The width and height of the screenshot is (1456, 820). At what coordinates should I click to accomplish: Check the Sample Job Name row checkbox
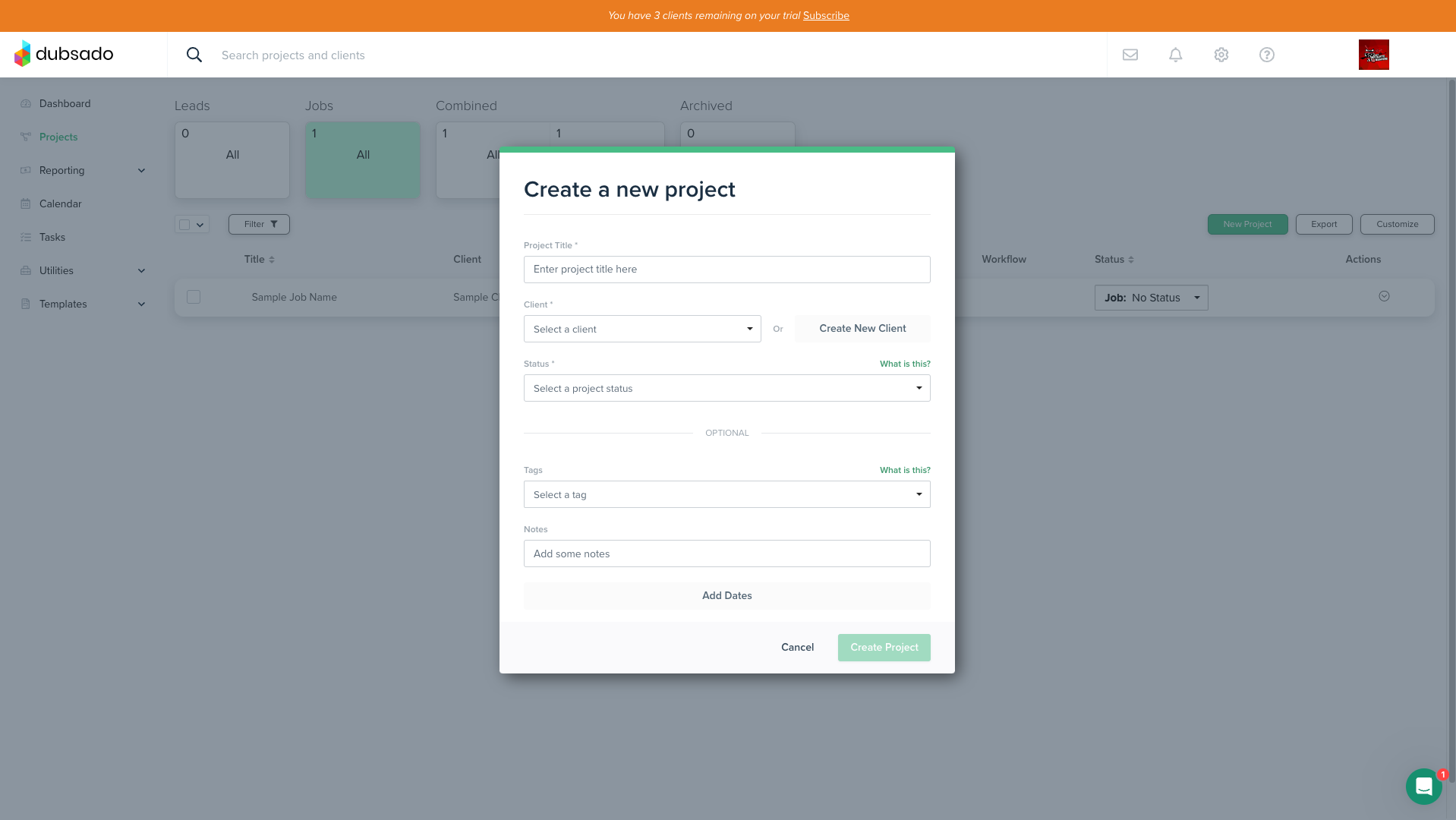pyautogui.click(x=194, y=296)
